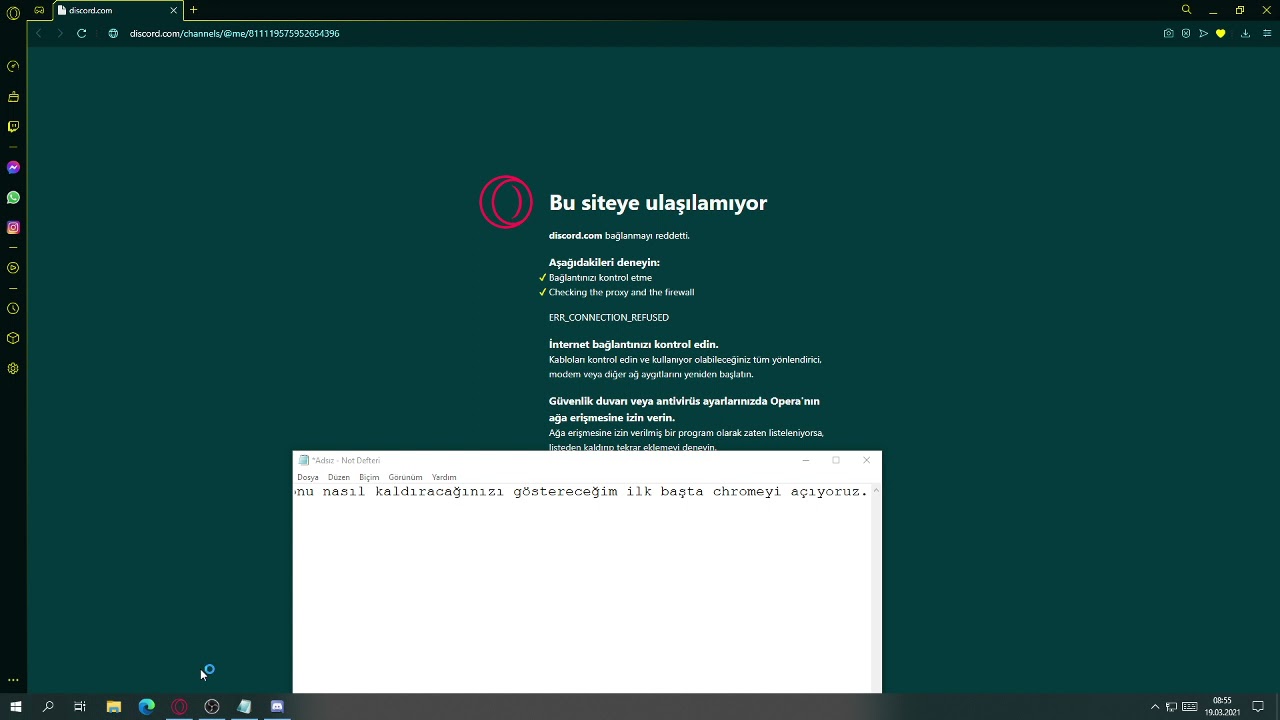This screenshot has height=720, width=1280.
Task: Click 'Checking the proxy and the firewall' suggestion
Action: [x=621, y=292]
